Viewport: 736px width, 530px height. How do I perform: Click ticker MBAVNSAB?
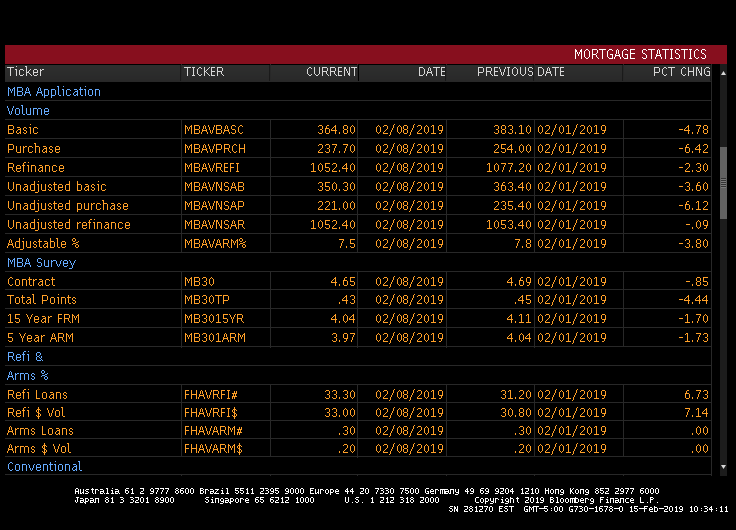tap(214, 187)
